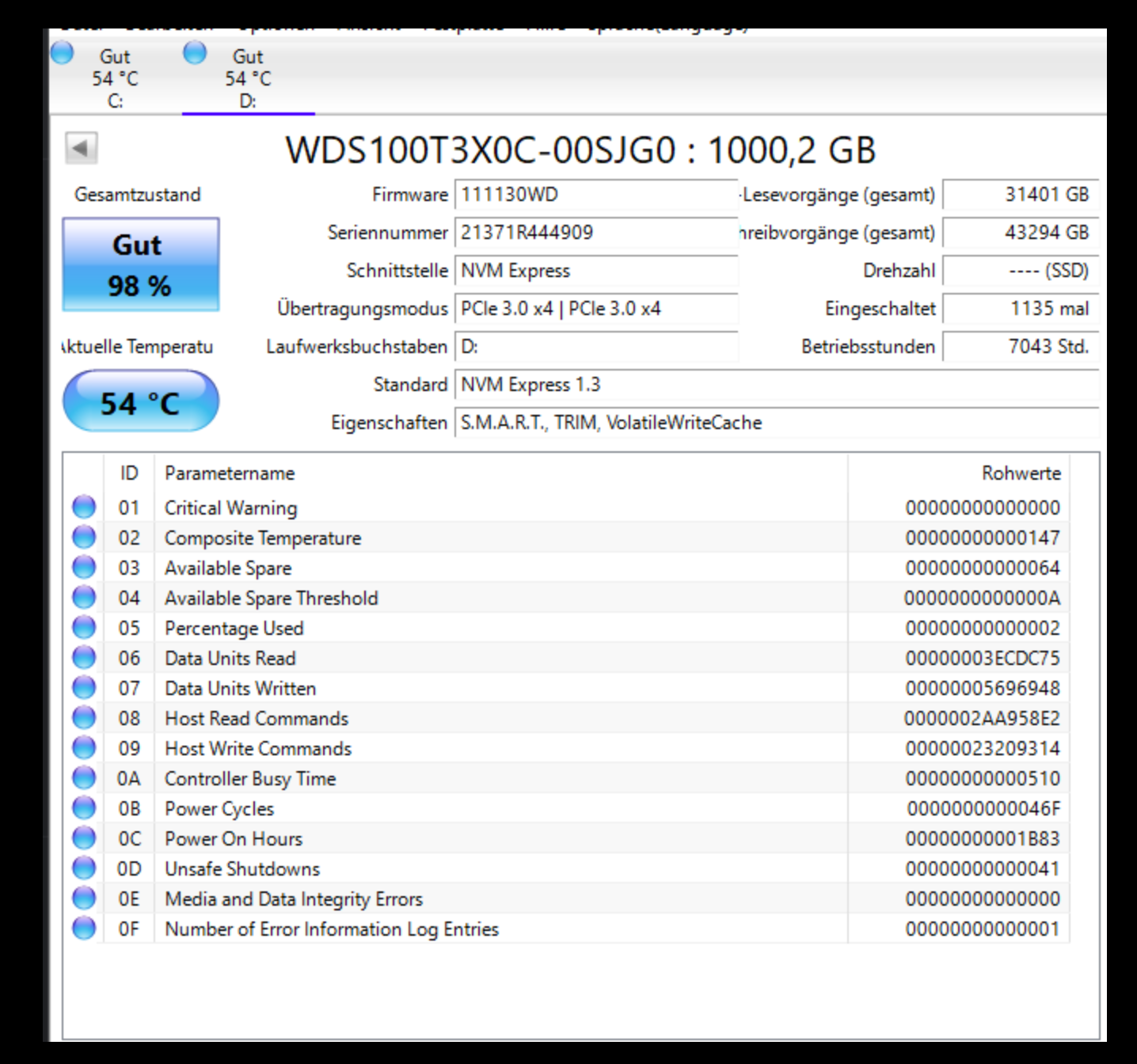Click the Übertragungsmodus PCIe 3.0 x4 field

click(x=596, y=309)
